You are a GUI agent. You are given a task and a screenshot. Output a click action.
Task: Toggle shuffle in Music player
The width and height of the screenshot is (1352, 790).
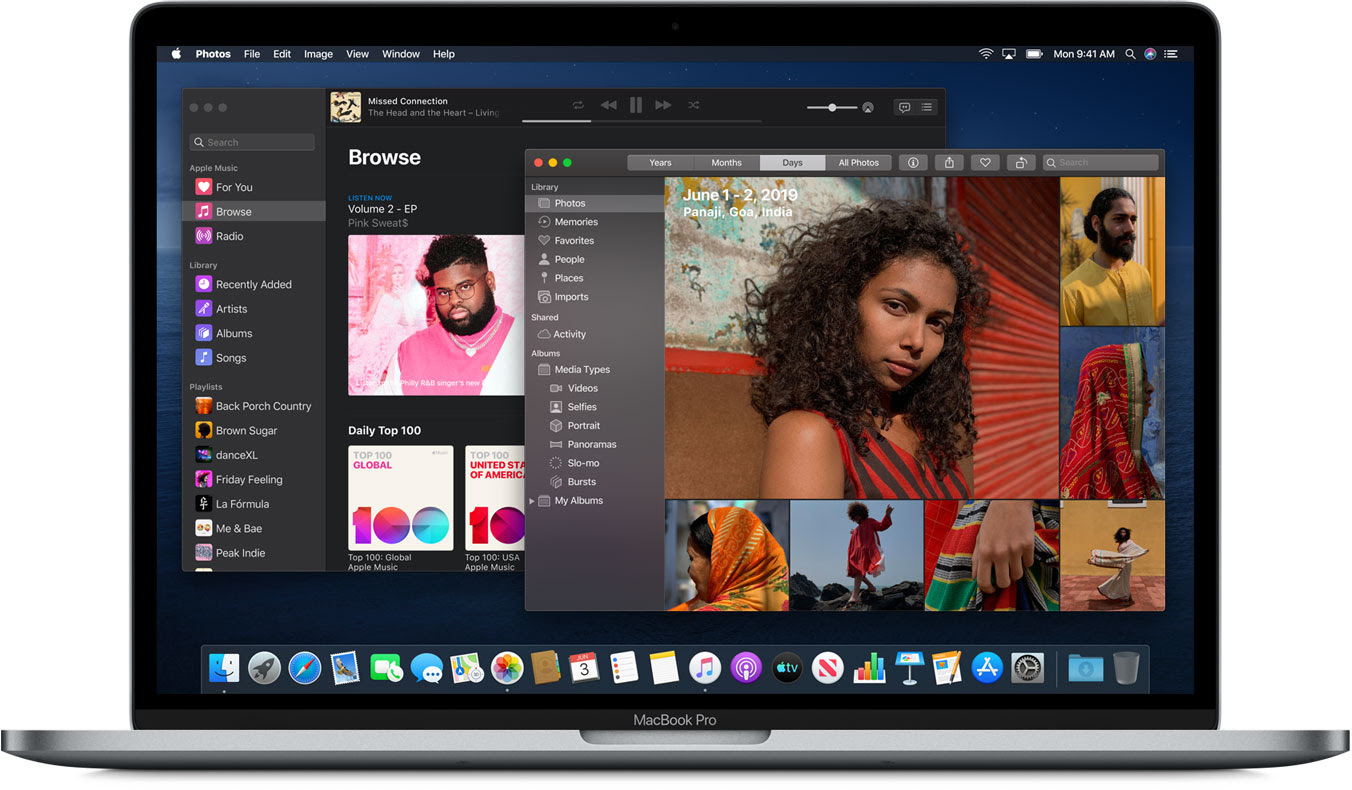coord(693,105)
